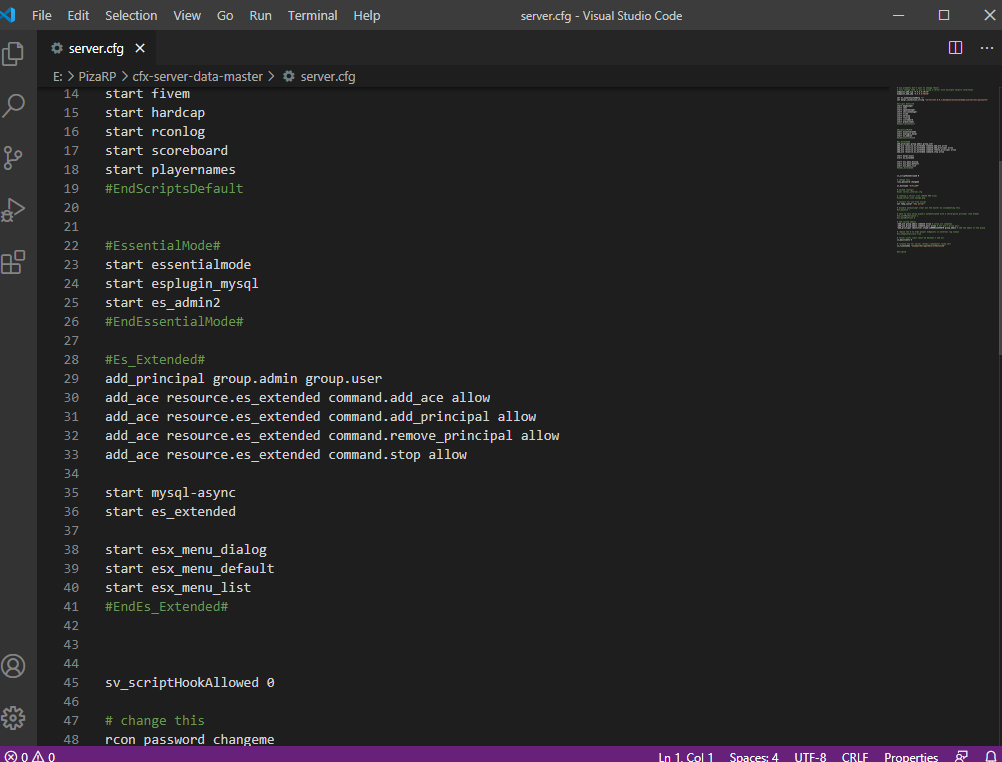
Task: Open Run and Debug view
Action: pos(13,210)
